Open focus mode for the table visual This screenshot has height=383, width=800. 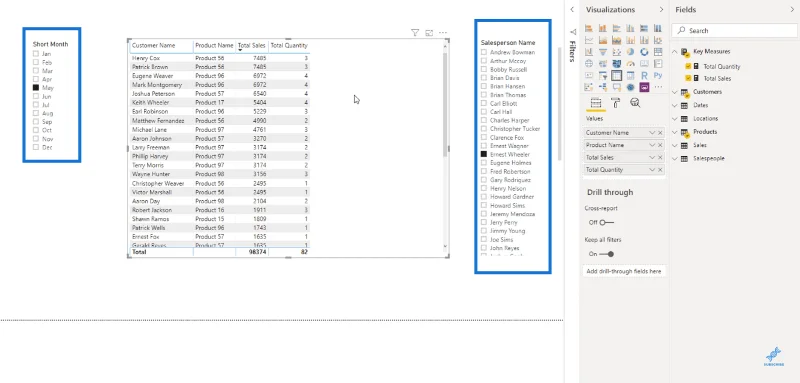pos(429,33)
